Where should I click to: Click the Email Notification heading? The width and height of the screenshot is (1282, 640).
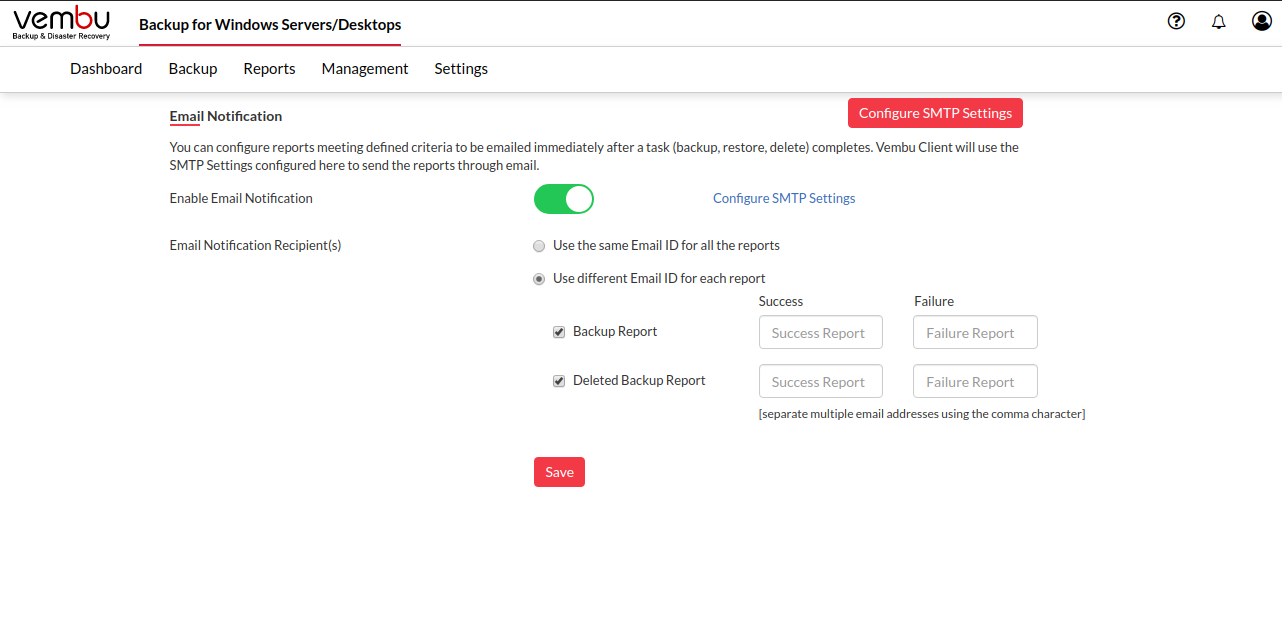pos(226,116)
